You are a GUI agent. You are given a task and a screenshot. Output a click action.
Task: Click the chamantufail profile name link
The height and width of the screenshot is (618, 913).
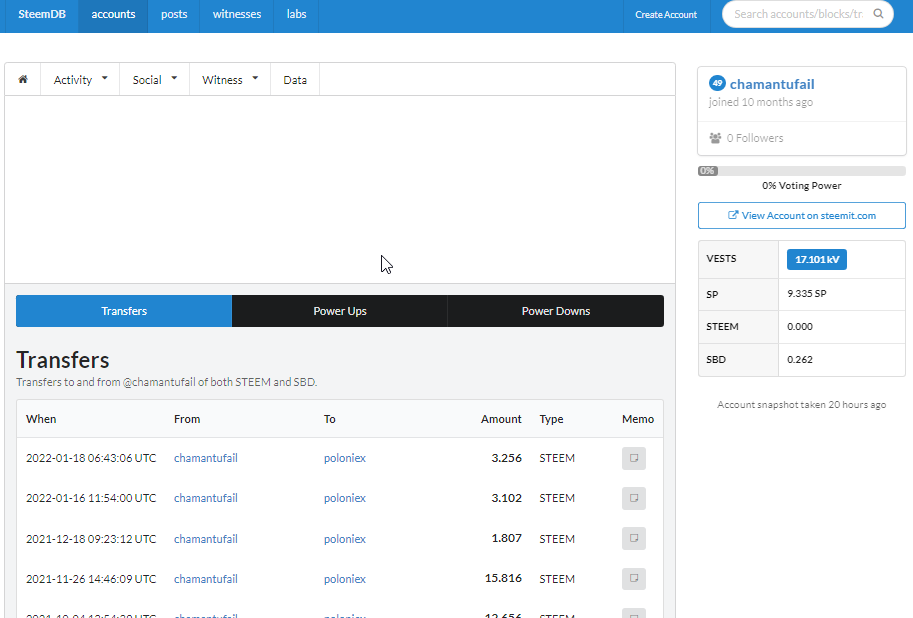pos(772,84)
